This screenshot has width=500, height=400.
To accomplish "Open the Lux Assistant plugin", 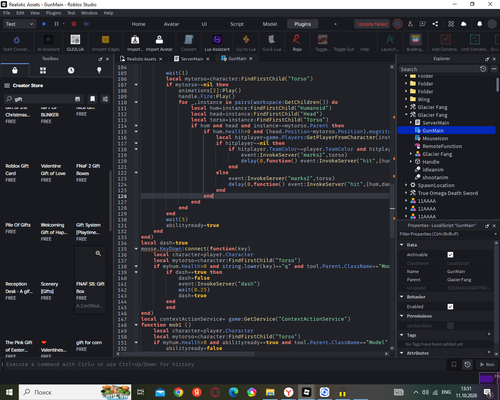I will [217, 43].
